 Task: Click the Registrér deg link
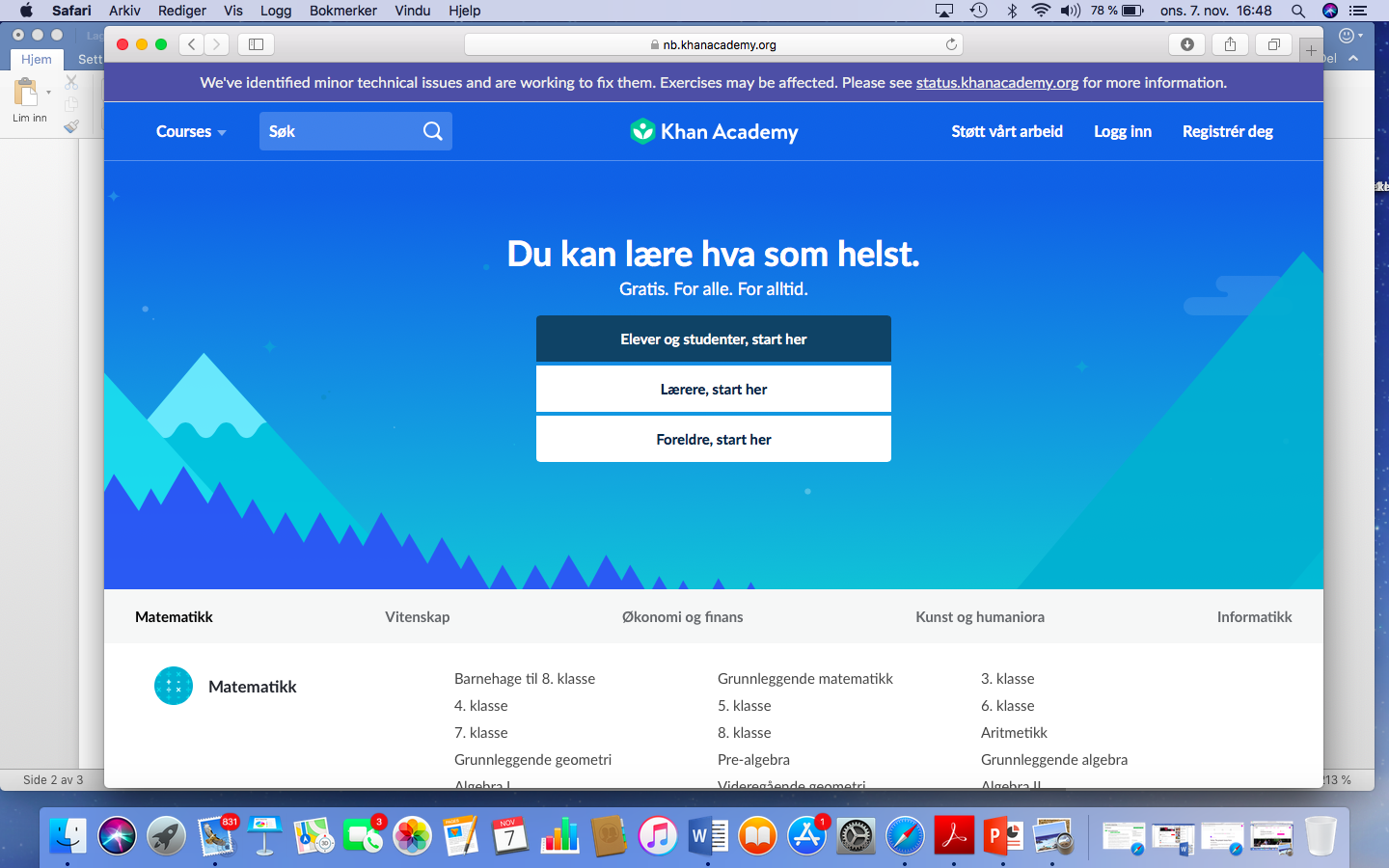1228,131
